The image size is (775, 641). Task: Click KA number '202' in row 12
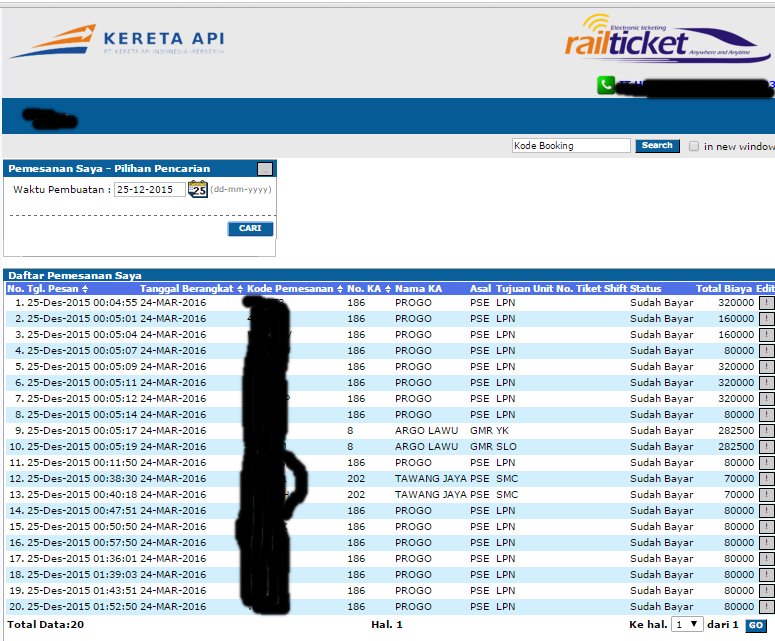click(356, 479)
